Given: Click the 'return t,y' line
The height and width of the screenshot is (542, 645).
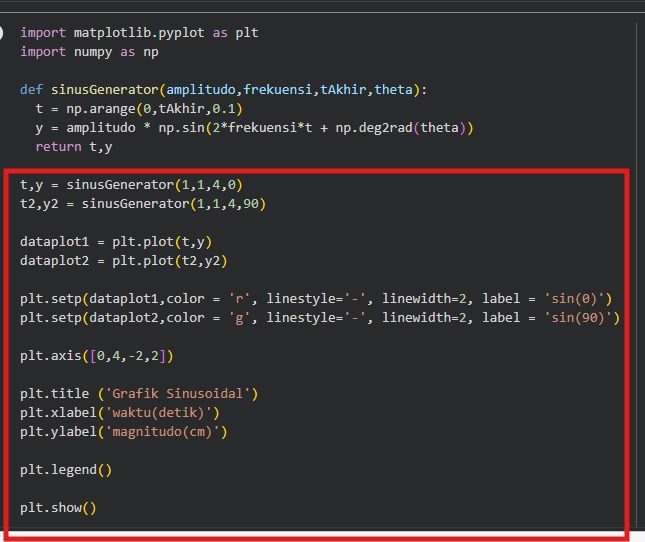Looking at the screenshot, I should [x=74, y=147].
